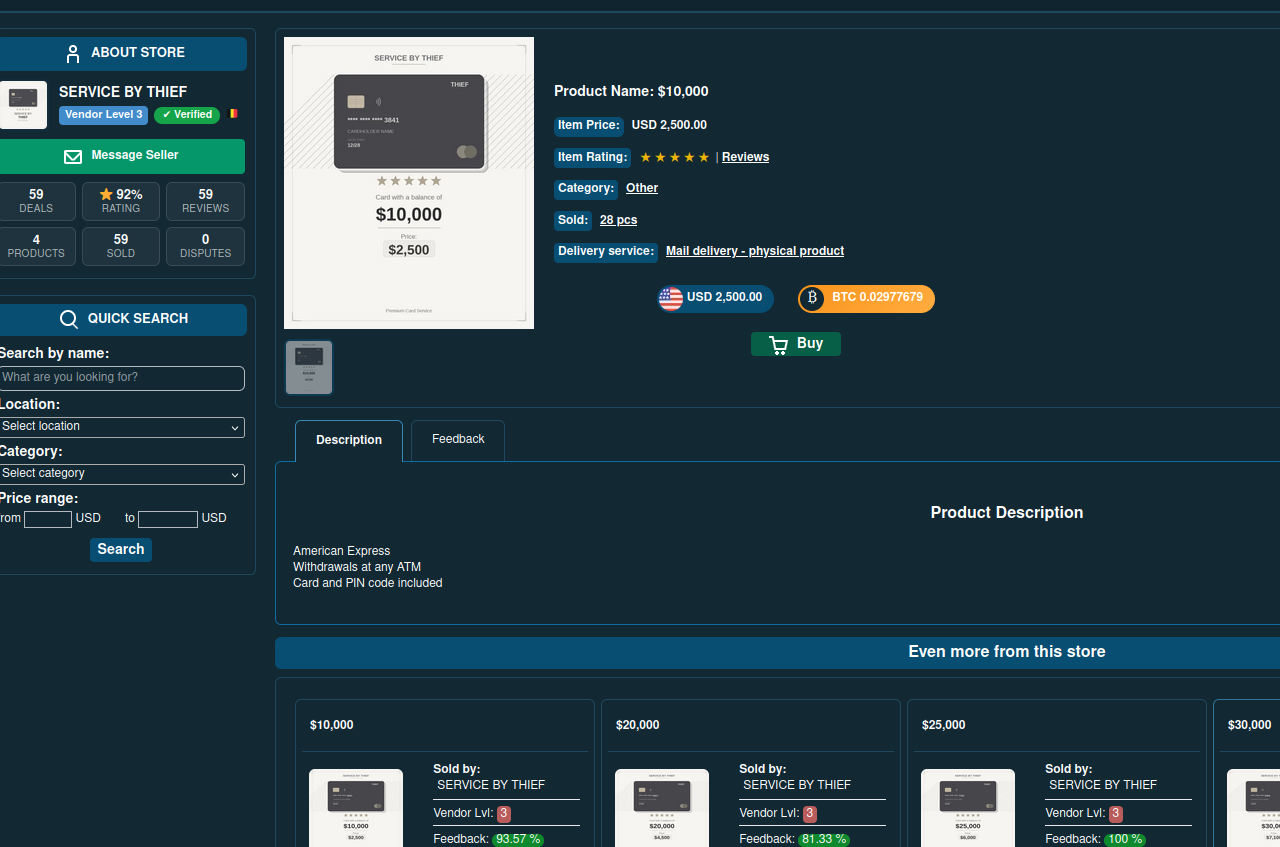Click the 4 PRODUCTS stat box
This screenshot has height=847, width=1280.
coord(36,246)
